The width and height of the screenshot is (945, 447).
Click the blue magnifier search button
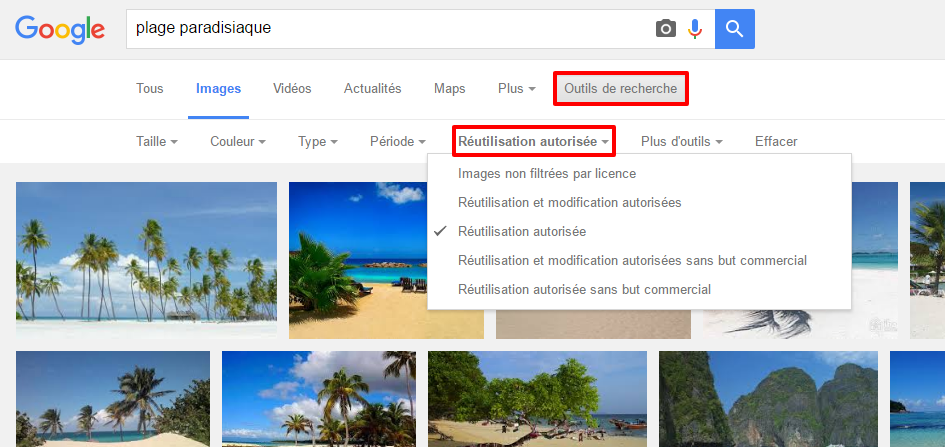point(735,28)
